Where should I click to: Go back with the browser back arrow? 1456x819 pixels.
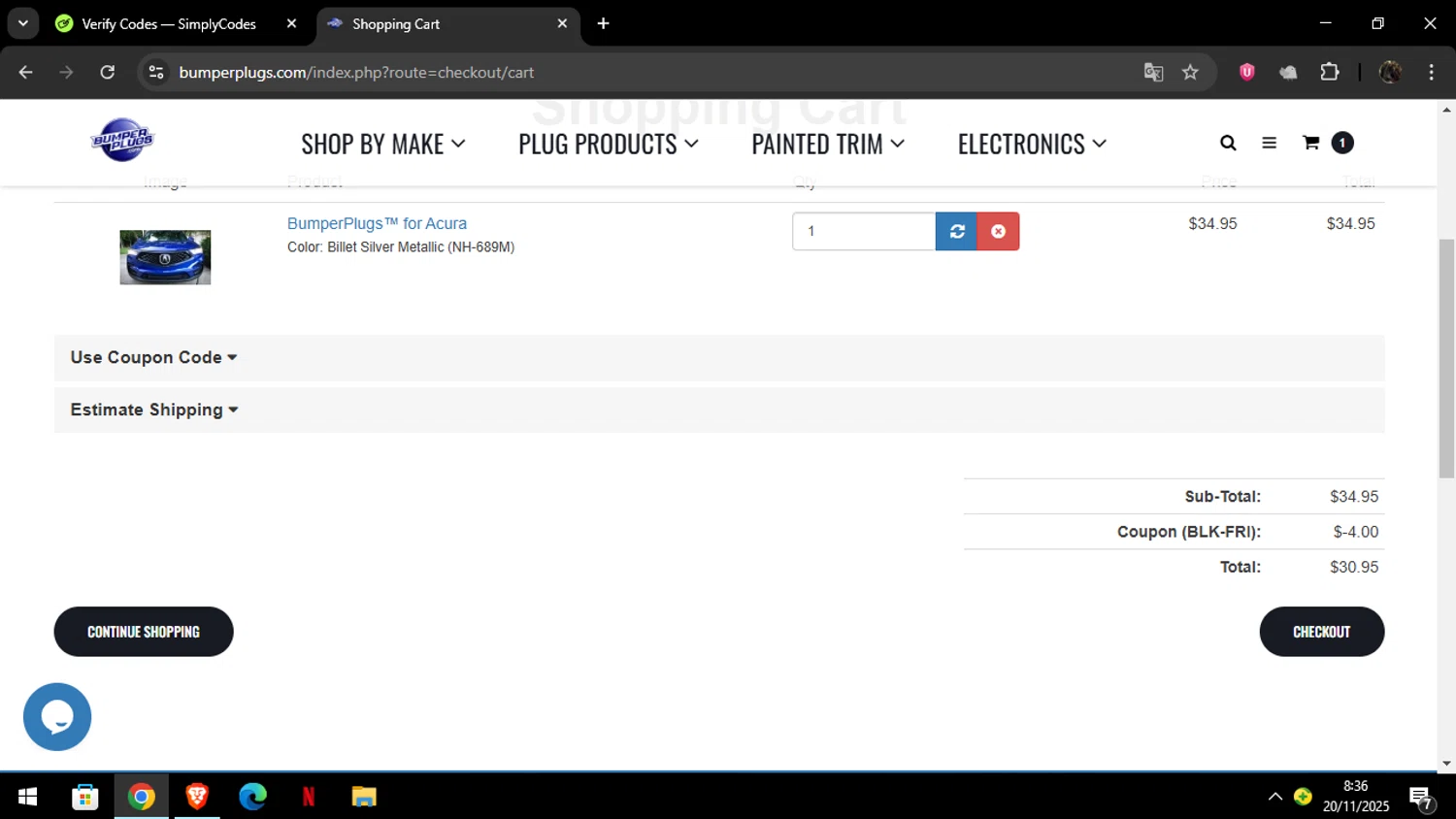[26, 72]
